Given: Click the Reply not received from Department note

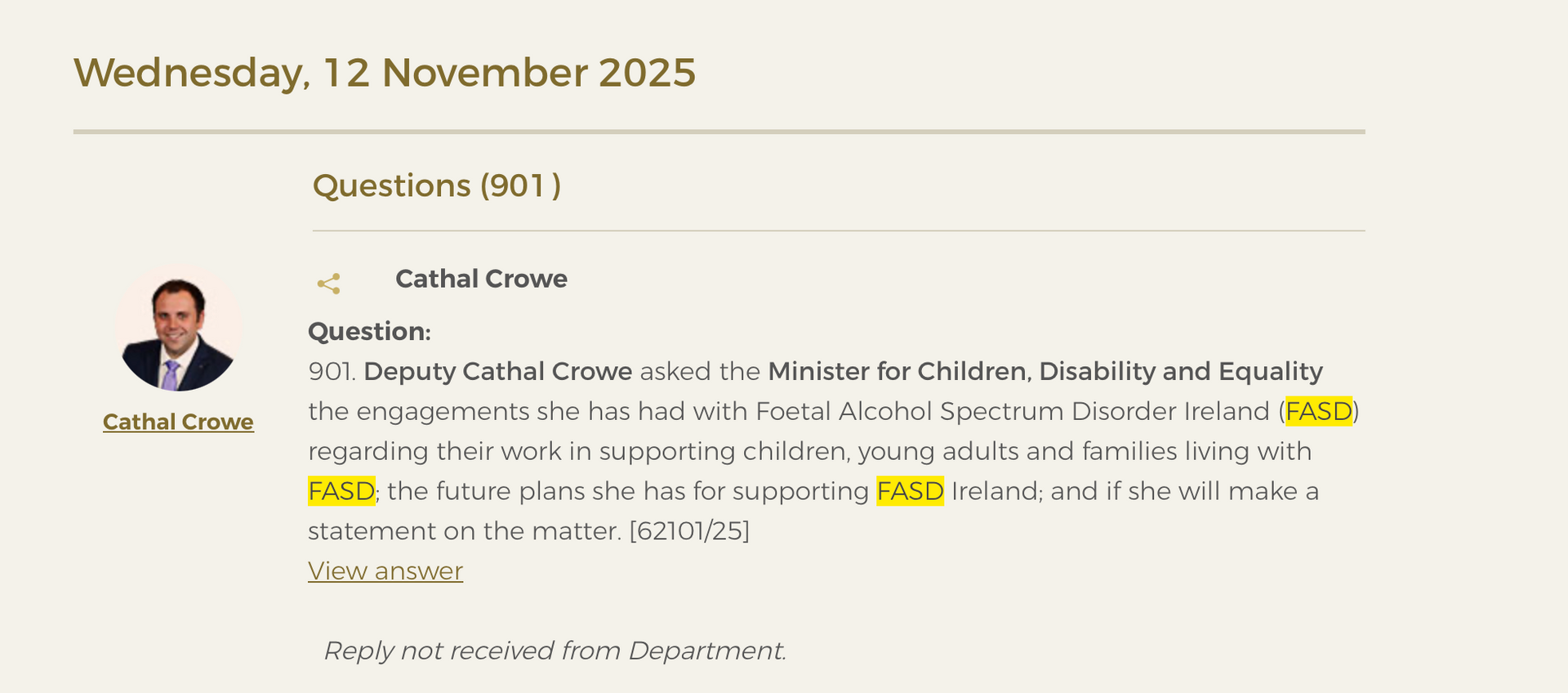Looking at the screenshot, I should (555, 651).
